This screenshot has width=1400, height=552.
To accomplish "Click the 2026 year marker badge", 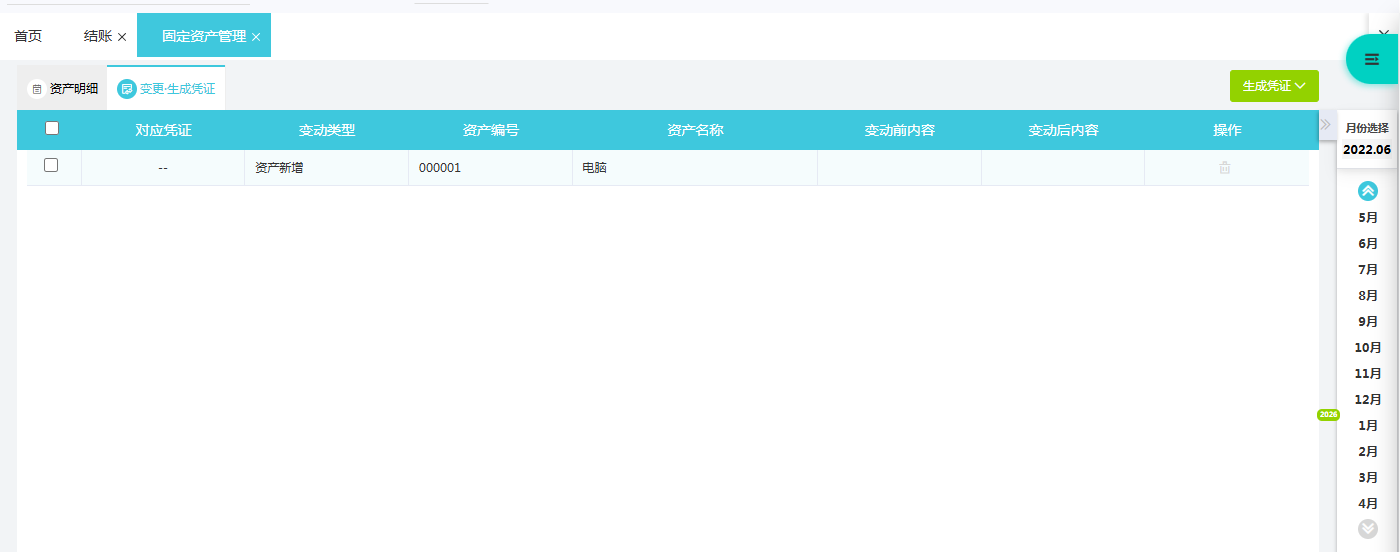I will coord(1328,414).
